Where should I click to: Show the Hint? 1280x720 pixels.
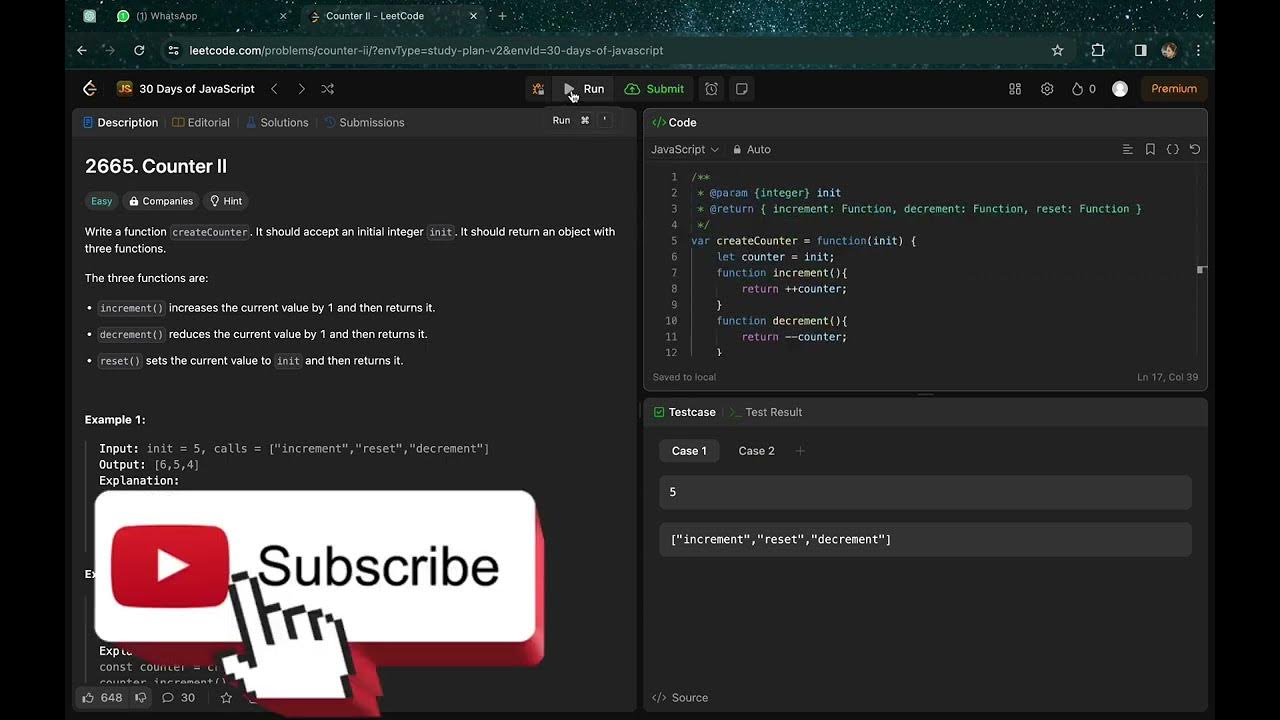[x=226, y=201]
